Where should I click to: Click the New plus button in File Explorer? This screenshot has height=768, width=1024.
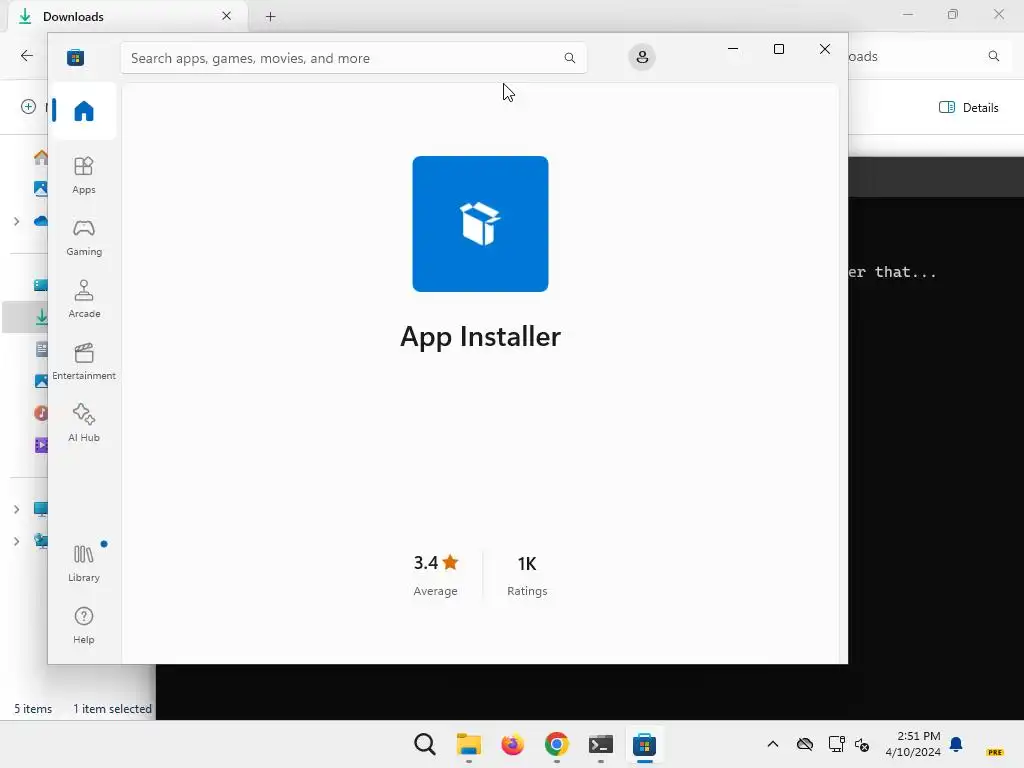(x=28, y=106)
